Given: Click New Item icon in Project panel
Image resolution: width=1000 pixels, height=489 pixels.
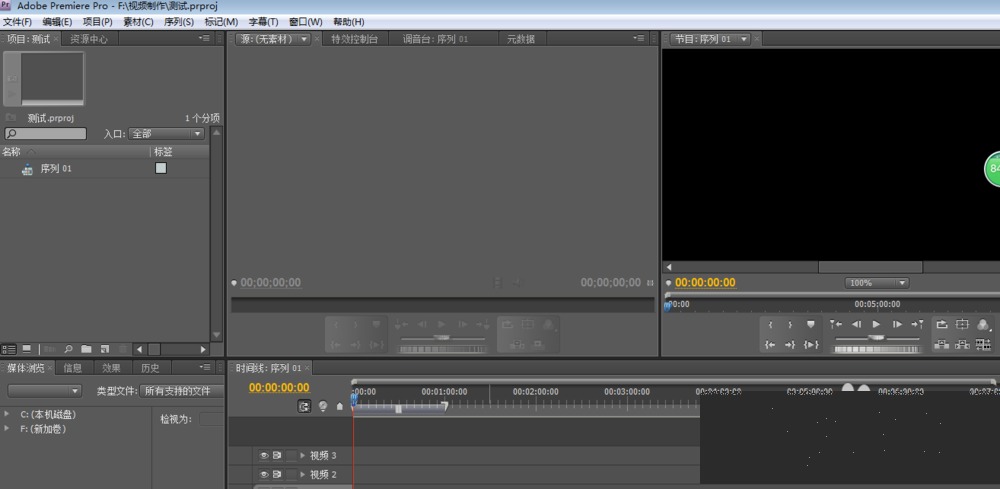Looking at the screenshot, I should point(105,349).
